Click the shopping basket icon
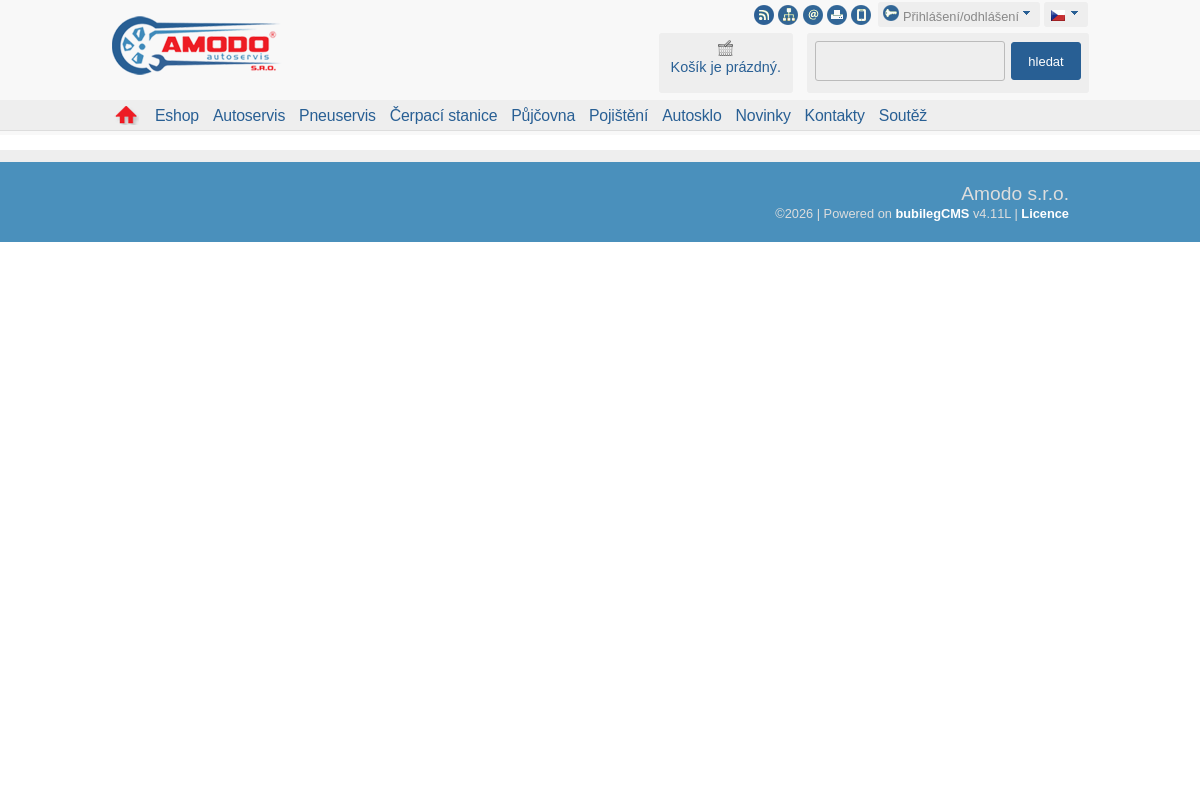The image size is (1200, 800). click(725, 49)
